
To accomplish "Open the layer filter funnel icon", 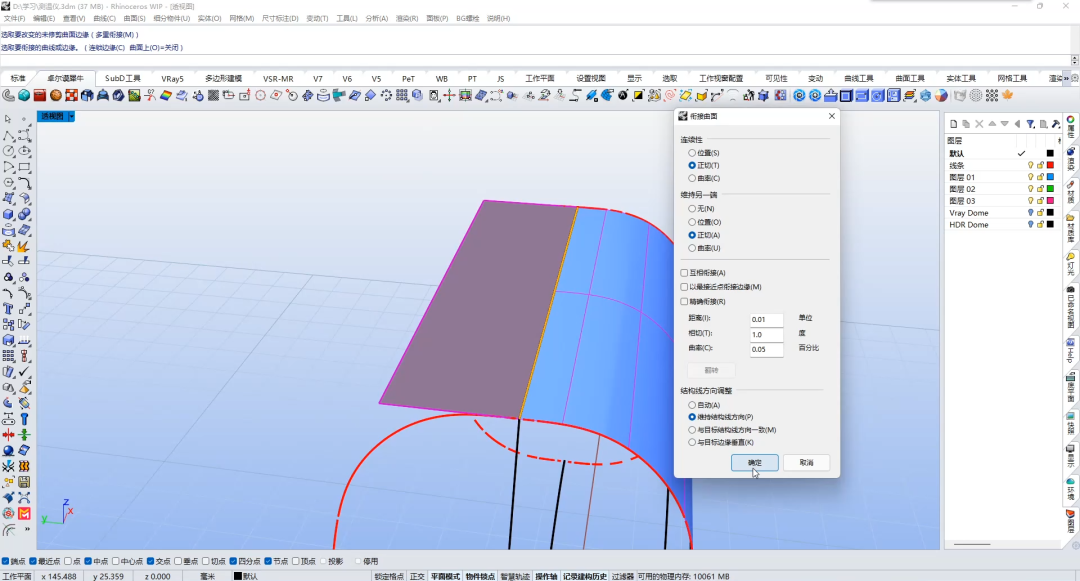I will 1030,124.
